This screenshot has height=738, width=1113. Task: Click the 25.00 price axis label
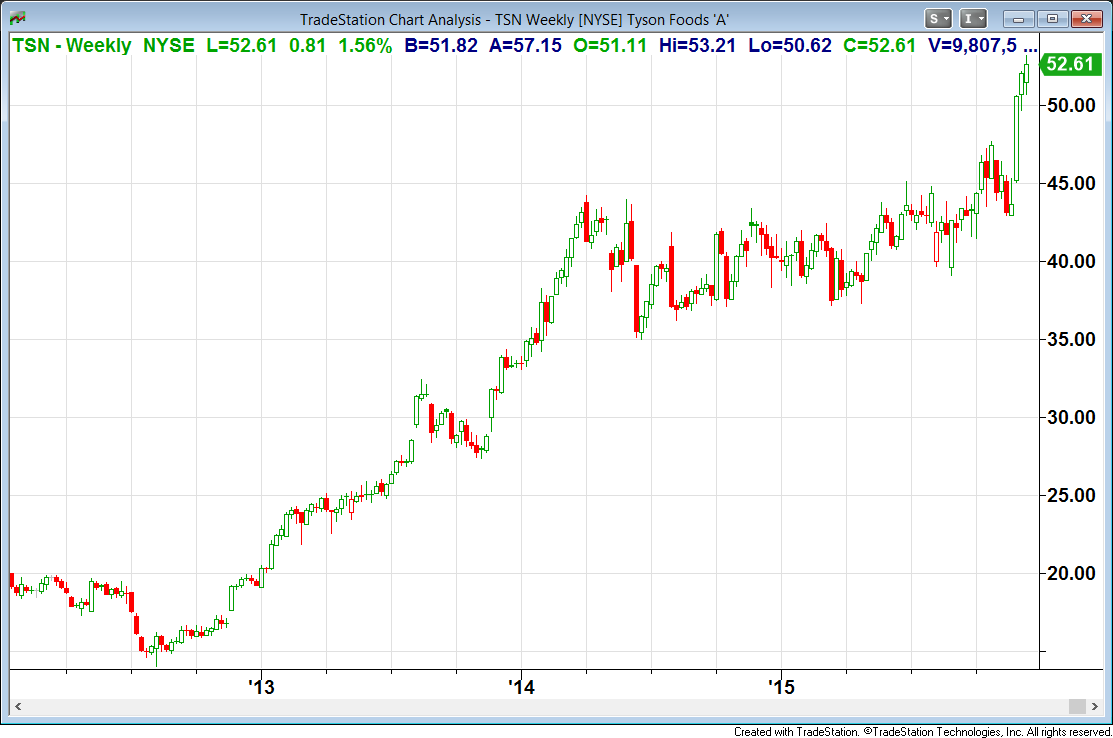(x=1072, y=496)
